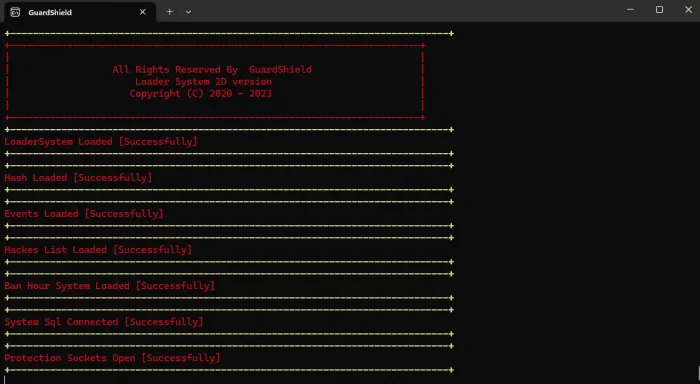The width and height of the screenshot is (700, 384).
Task: Click the 'Copyright (C) 2020 - 2023' text
Action: (200, 94)
